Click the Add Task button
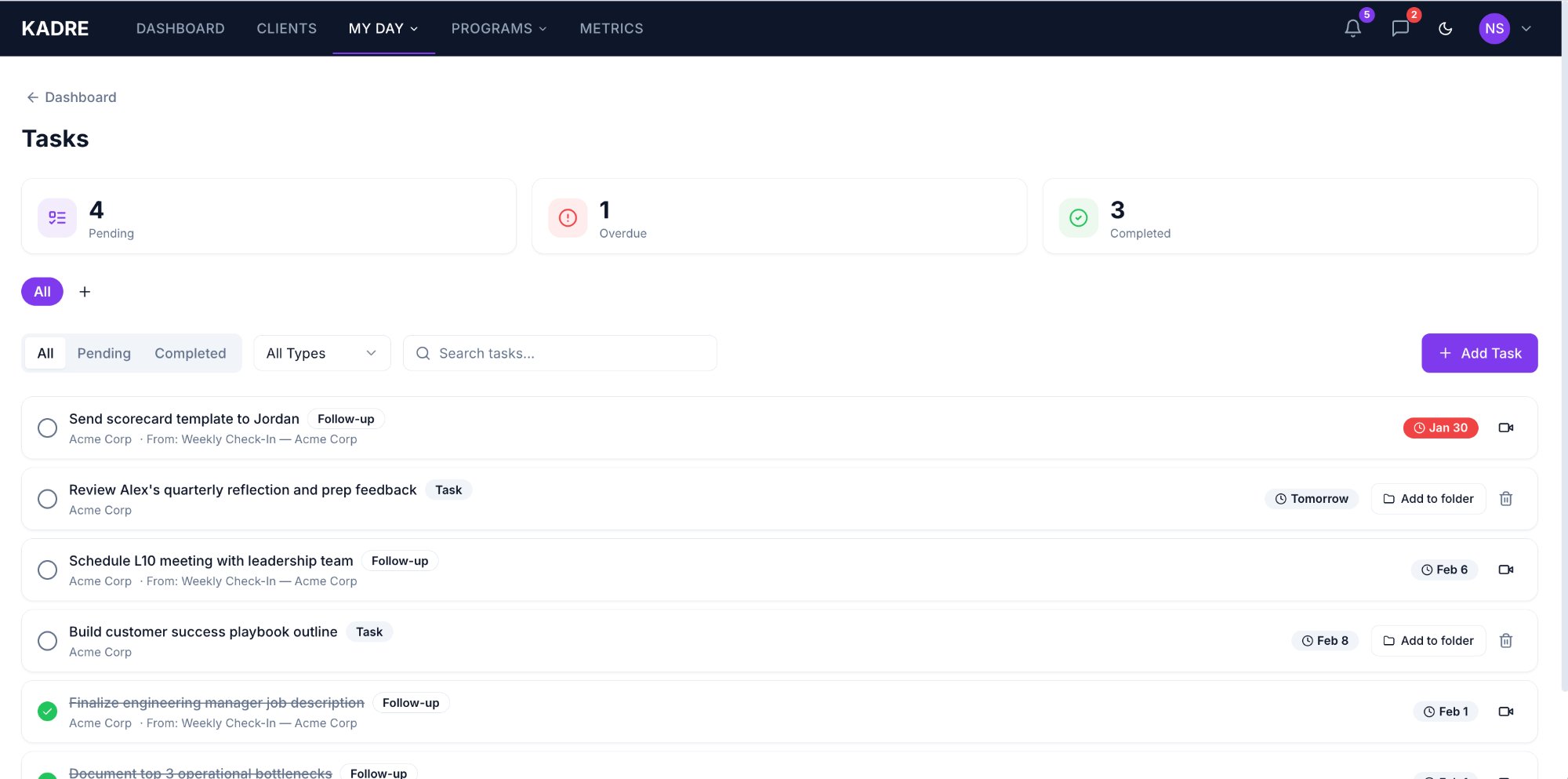Viewport: 1568px width, 779px height. tap(1479, 353)
